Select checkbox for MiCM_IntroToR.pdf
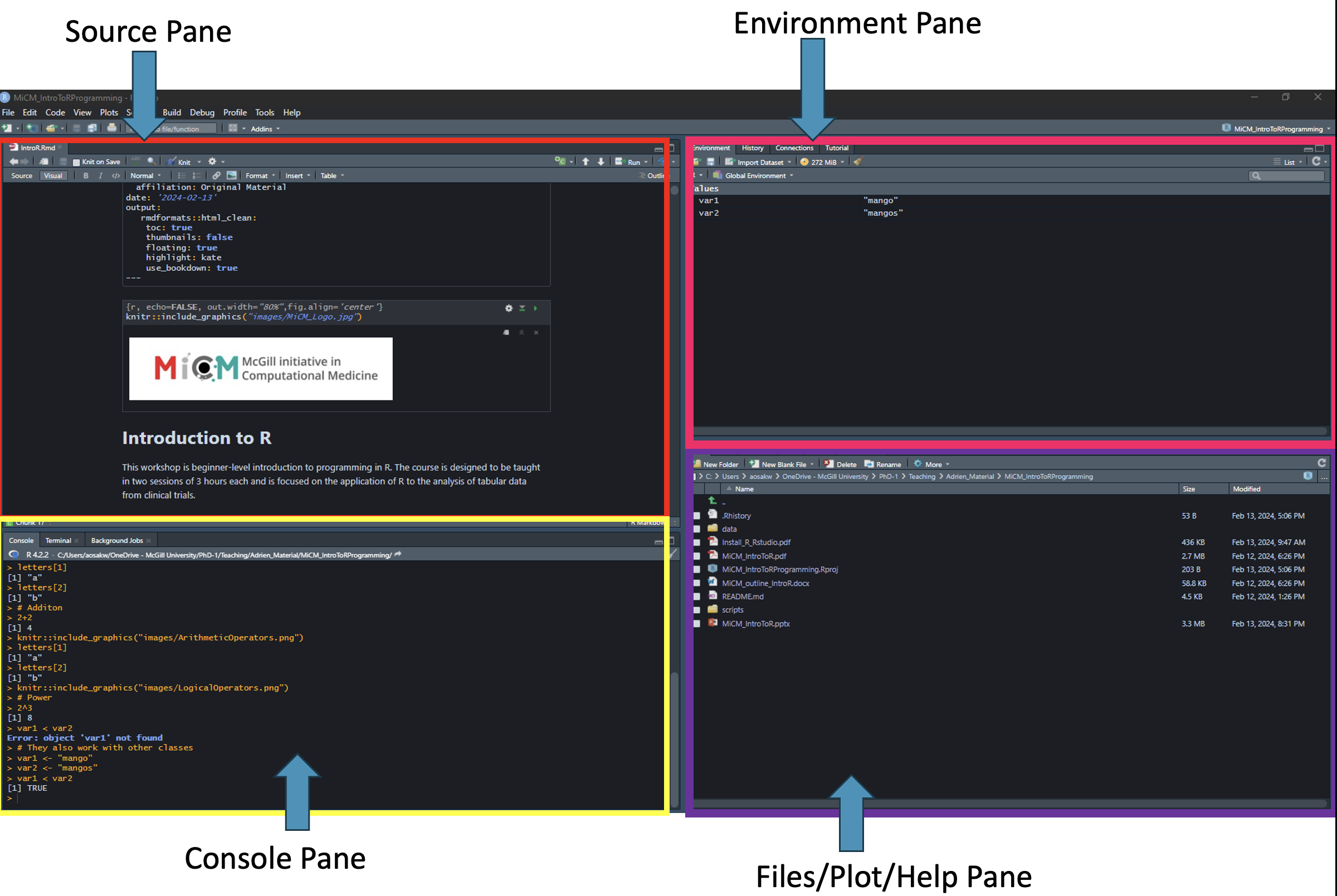 tap(697, 556)
